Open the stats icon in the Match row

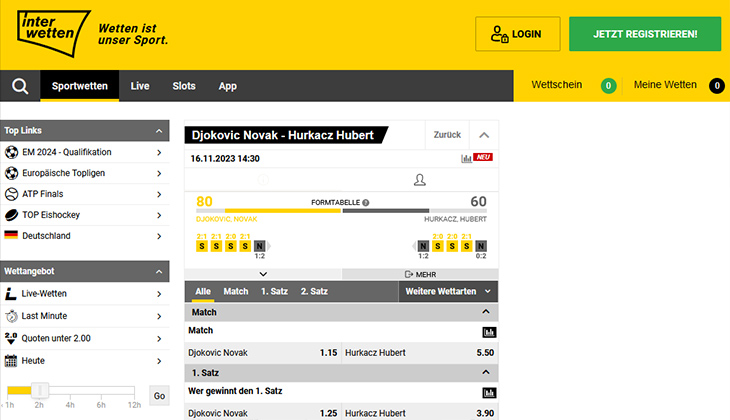point(489,332)
